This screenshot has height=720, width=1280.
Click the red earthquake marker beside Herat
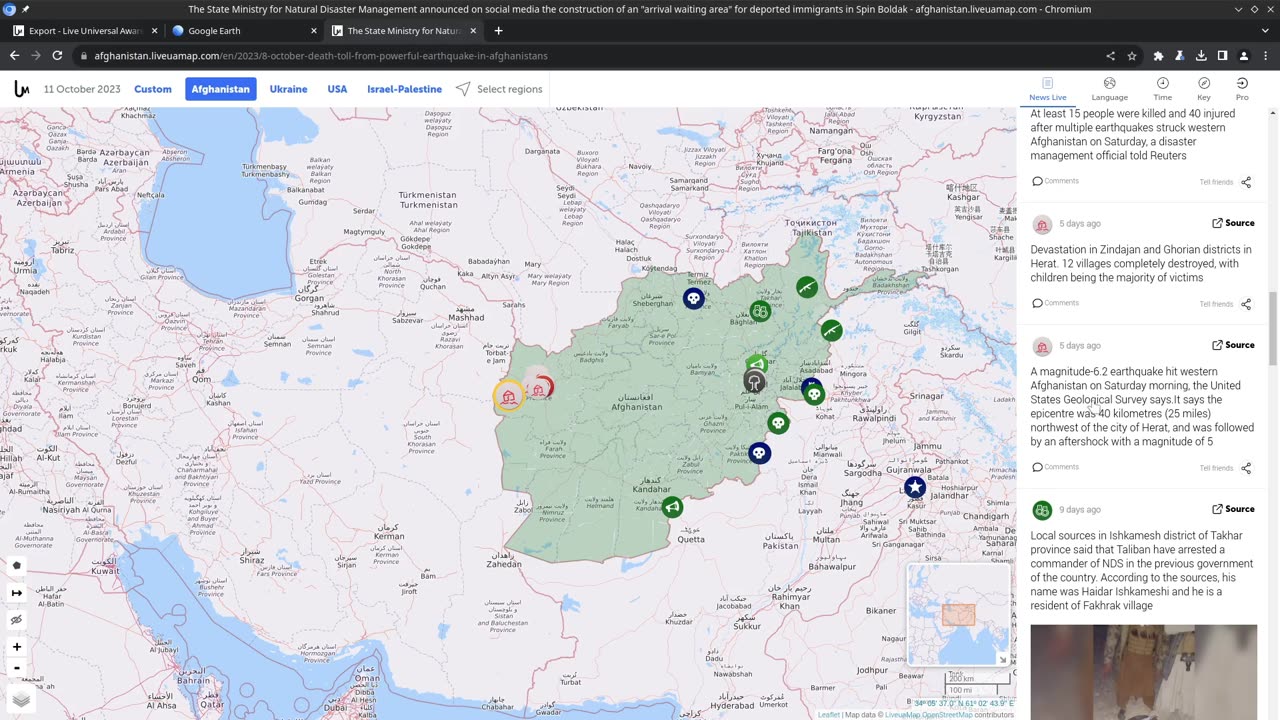coord(540,387)
